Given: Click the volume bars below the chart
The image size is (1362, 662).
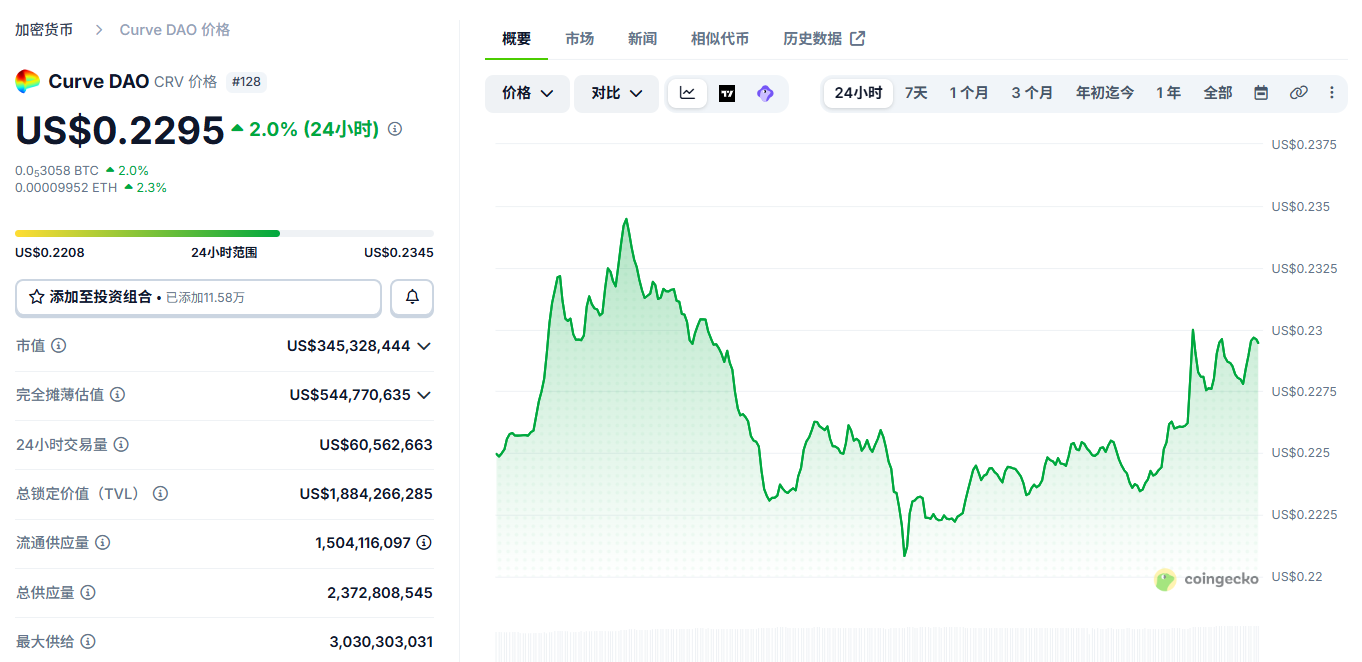Looking at the screenshot, I should click(x=877, y=645).
